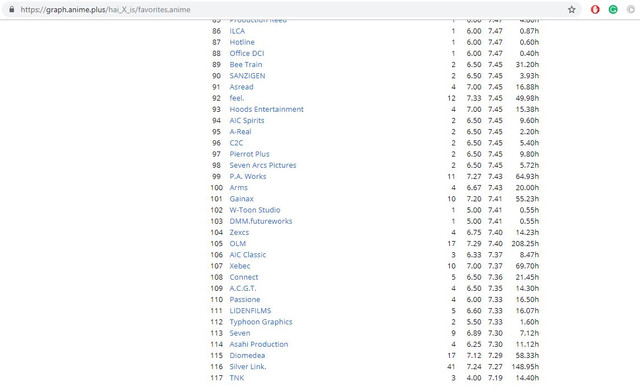Viewport: 640px width, 392px height.
Task: Open the red Opera extension icon
Action: [x=595, y=9]
